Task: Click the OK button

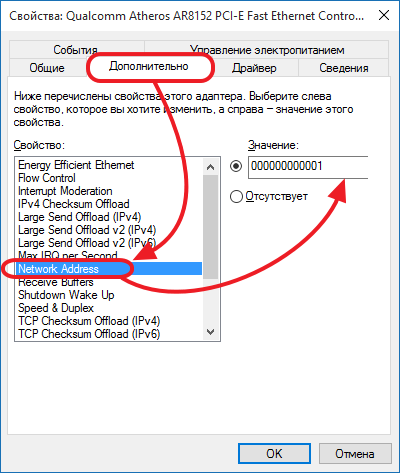Action: [x=274, y=454]
